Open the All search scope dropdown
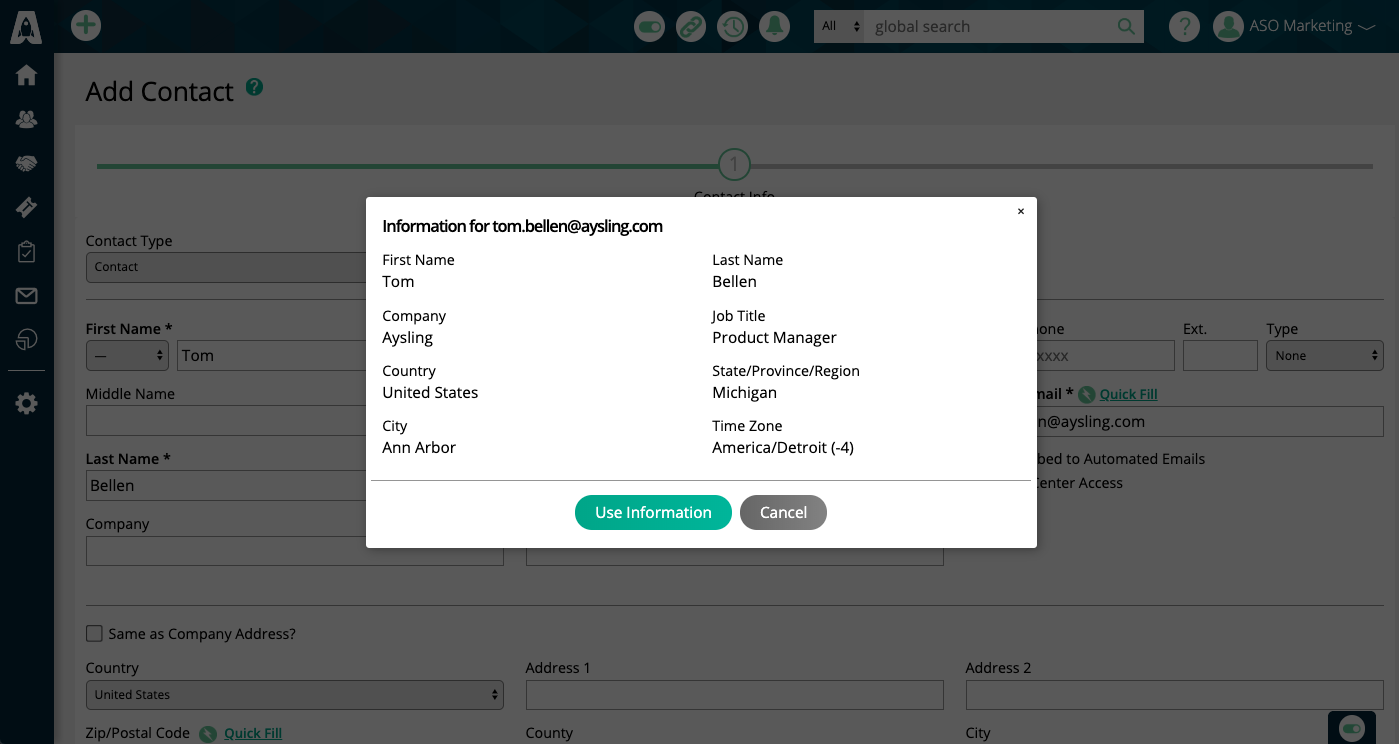The image size is (1399, 744). [x=840, y=26]
